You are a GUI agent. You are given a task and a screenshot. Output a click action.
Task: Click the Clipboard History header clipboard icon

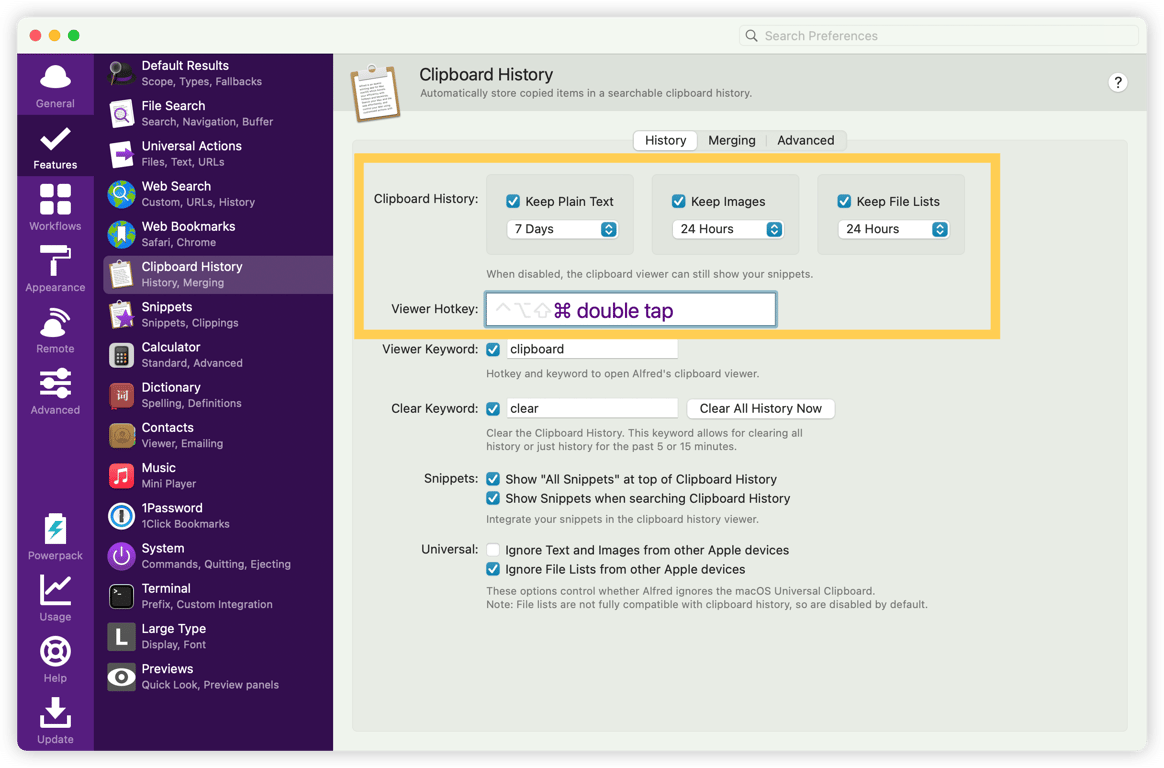[x=376, y=93]
